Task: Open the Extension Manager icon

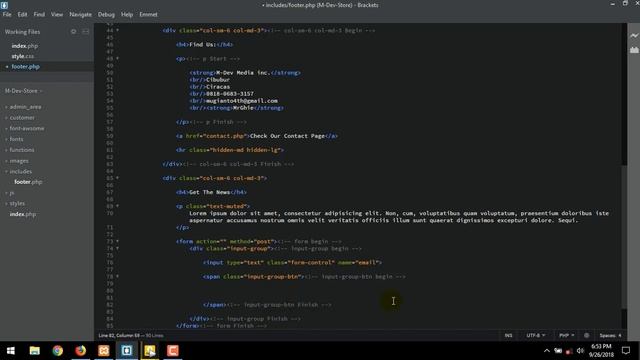Action: point(634,50)
